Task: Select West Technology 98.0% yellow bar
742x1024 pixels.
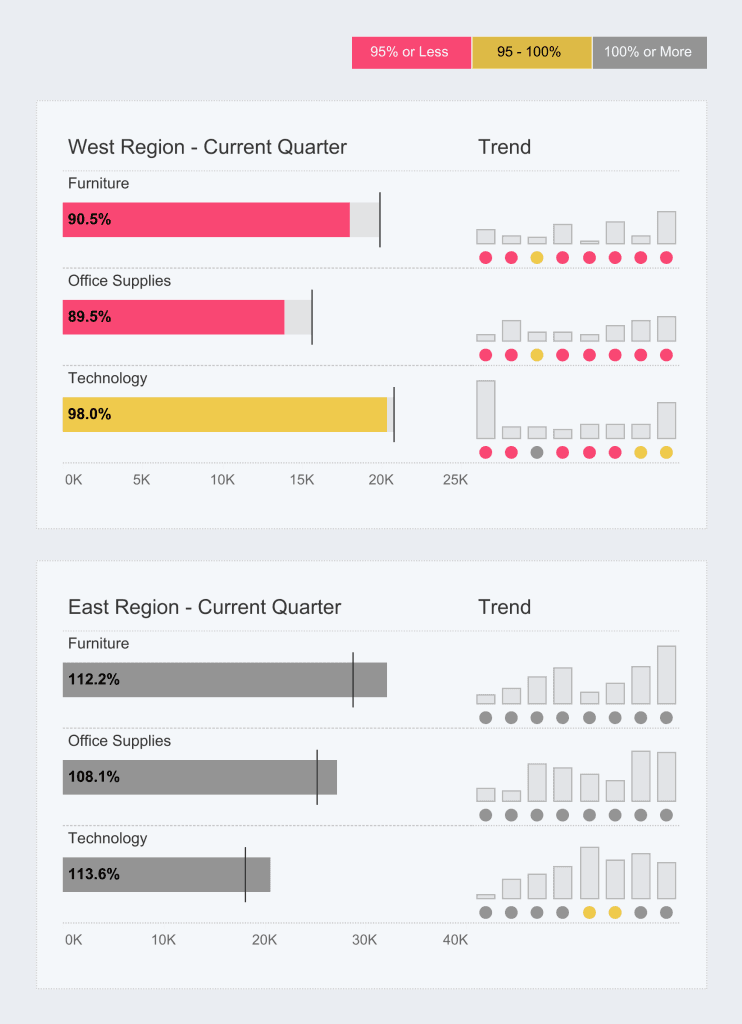Action: (225, 414)
